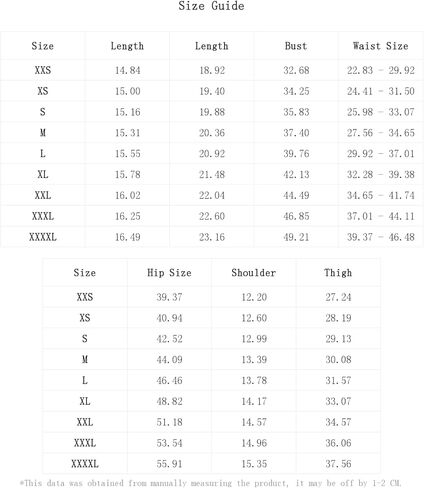Click hip size value 55.91
This screenshot has width=424, height=488.
point(169,464)
